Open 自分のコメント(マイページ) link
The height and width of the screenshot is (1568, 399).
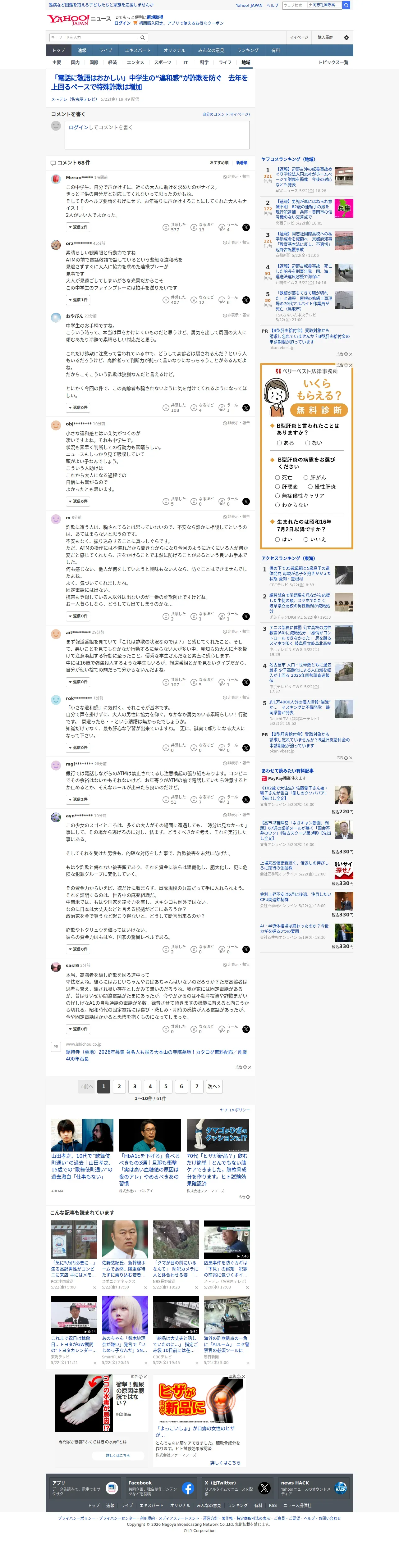[226, 114]
